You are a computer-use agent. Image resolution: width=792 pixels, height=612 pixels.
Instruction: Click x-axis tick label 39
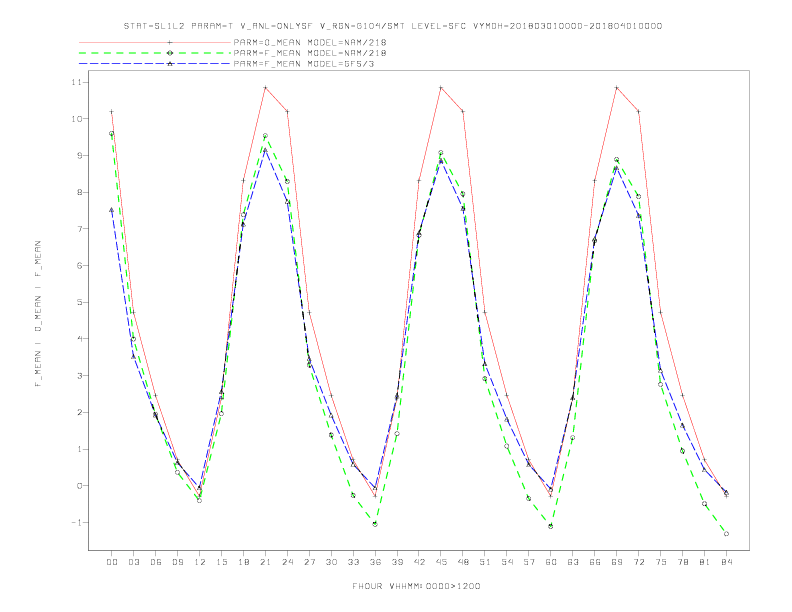click(x=397, y=562)
